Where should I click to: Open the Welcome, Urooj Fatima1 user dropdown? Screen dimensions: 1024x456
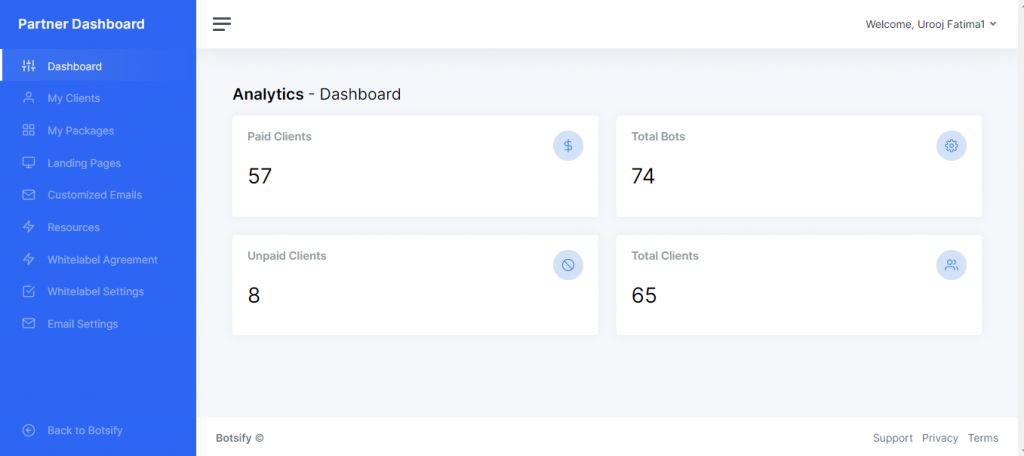(x=924, y=25)
